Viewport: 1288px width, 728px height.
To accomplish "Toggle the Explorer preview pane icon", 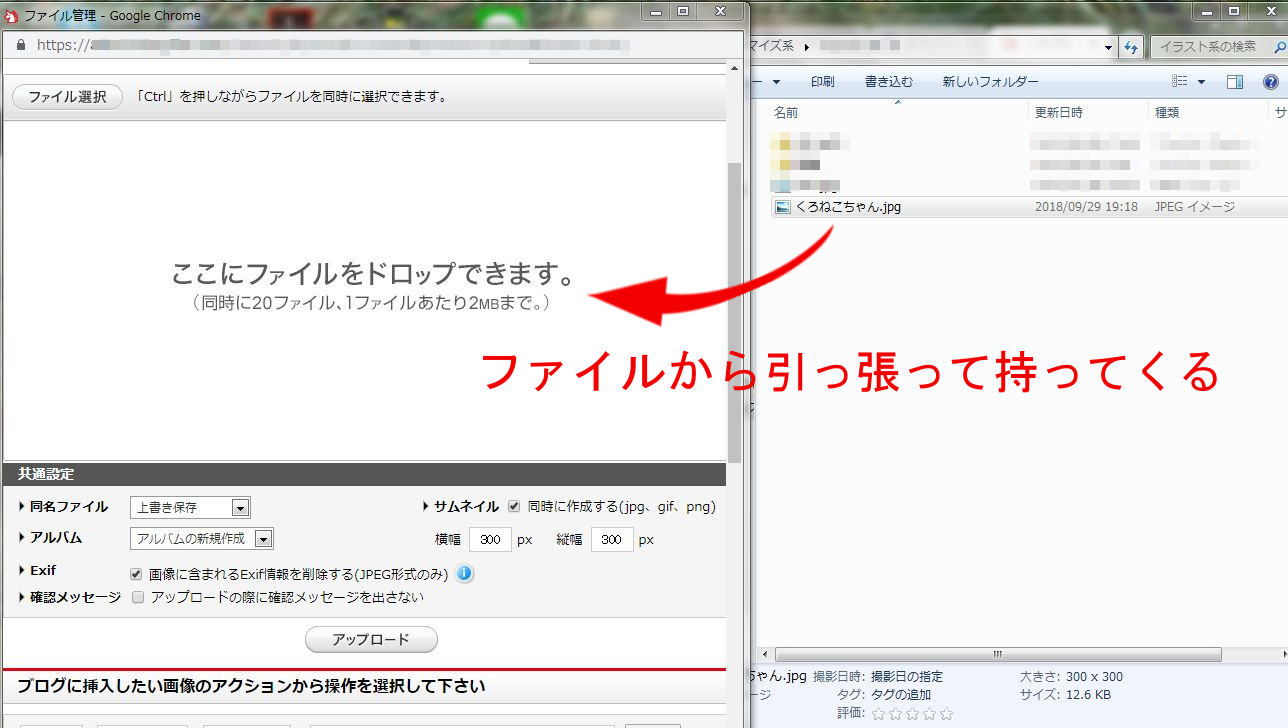I will pos(1235,82).
